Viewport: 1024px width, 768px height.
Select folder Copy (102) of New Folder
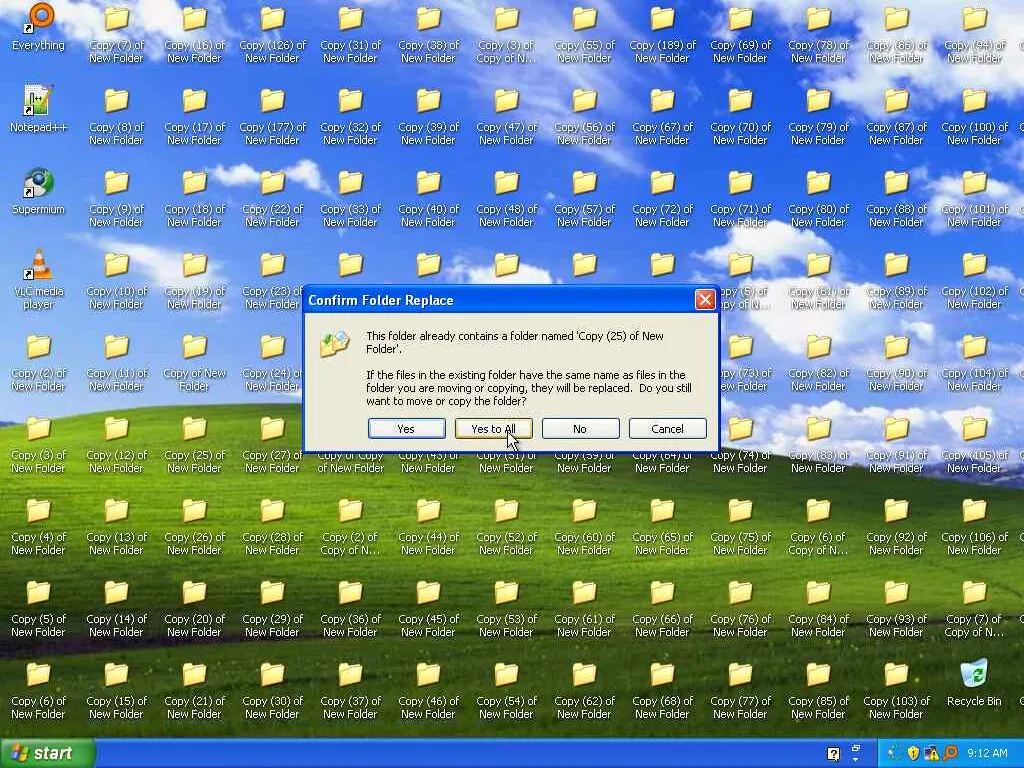coord(974,281)
